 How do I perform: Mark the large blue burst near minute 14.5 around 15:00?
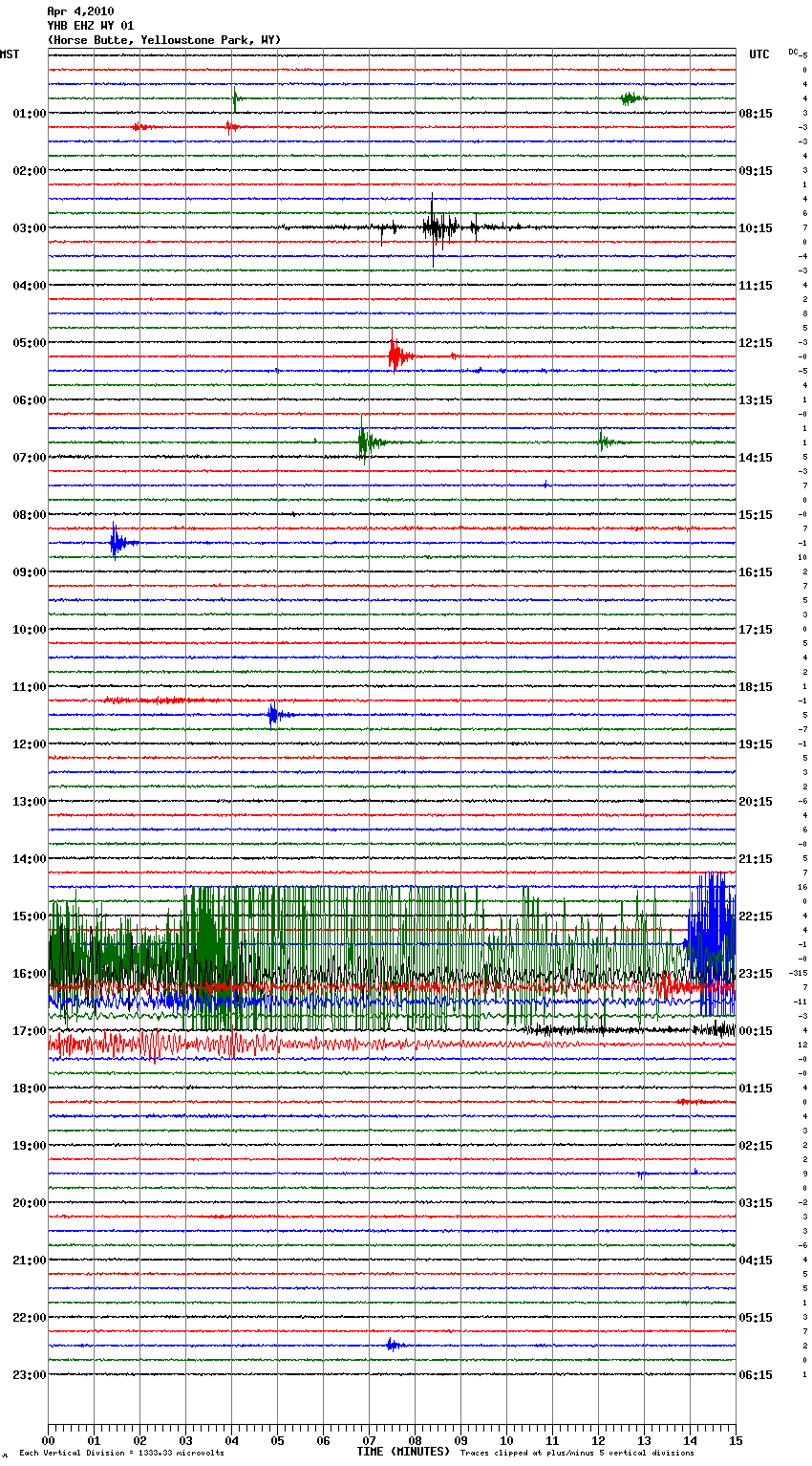click(711, 941)
